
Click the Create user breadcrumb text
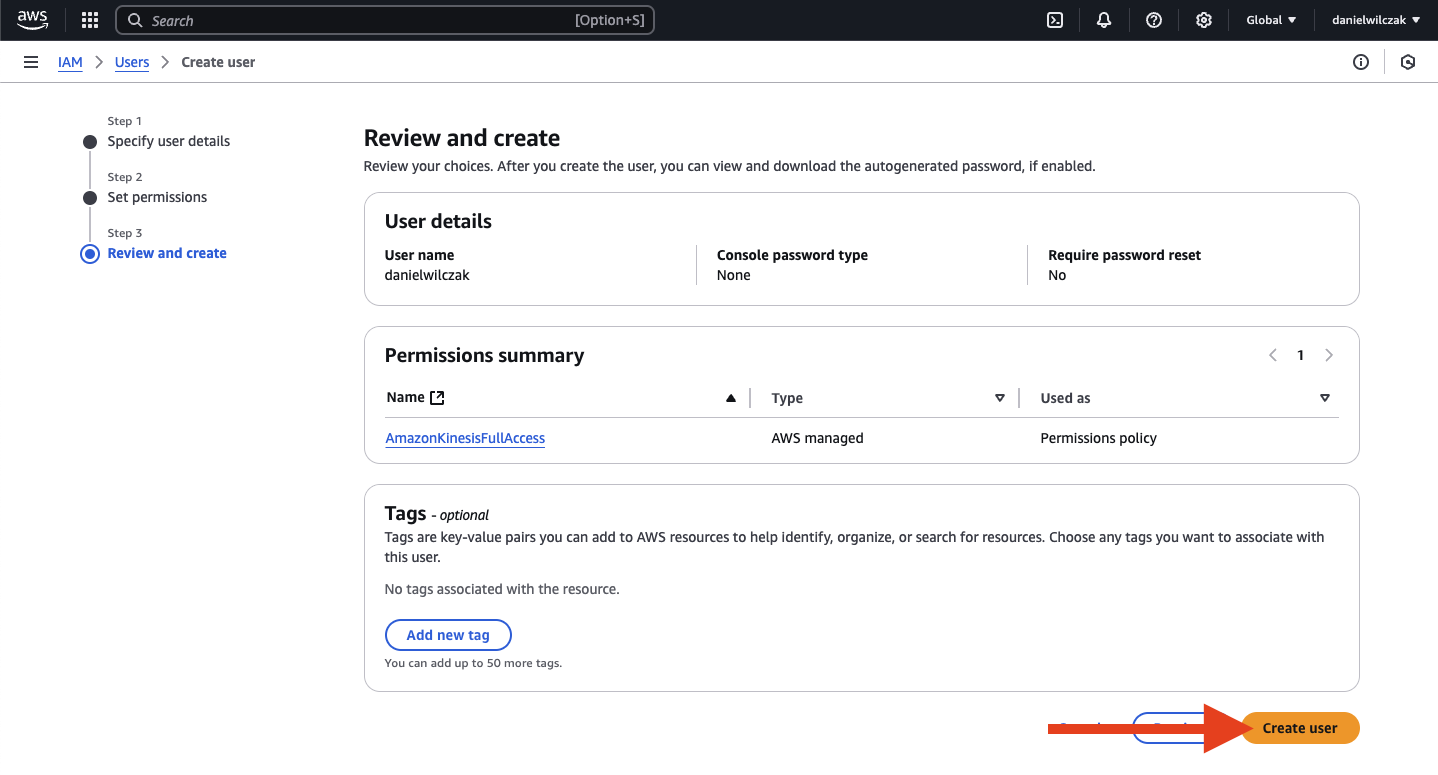pos(218,62)
